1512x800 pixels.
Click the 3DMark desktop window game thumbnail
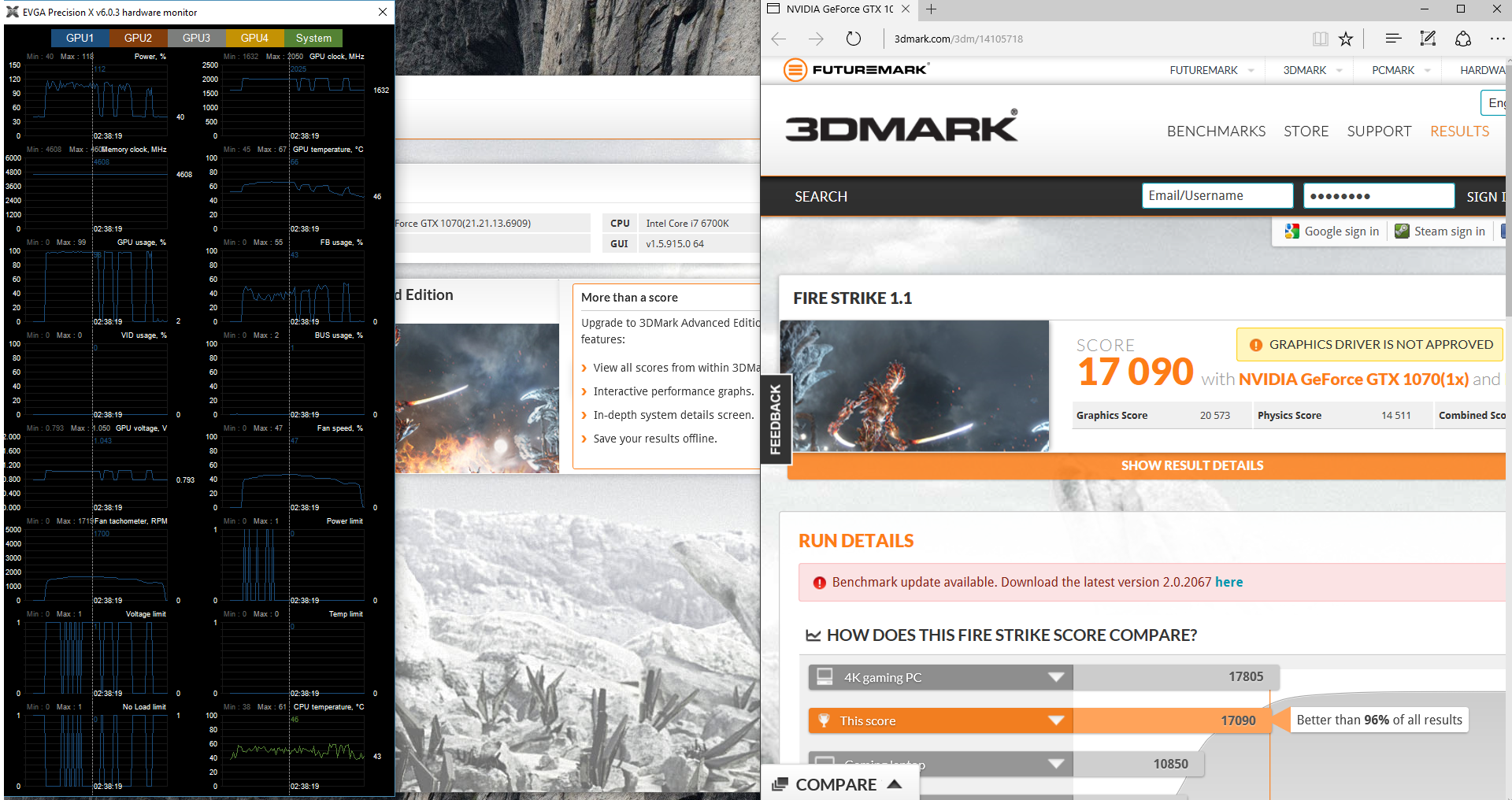[x=476, y=398]
